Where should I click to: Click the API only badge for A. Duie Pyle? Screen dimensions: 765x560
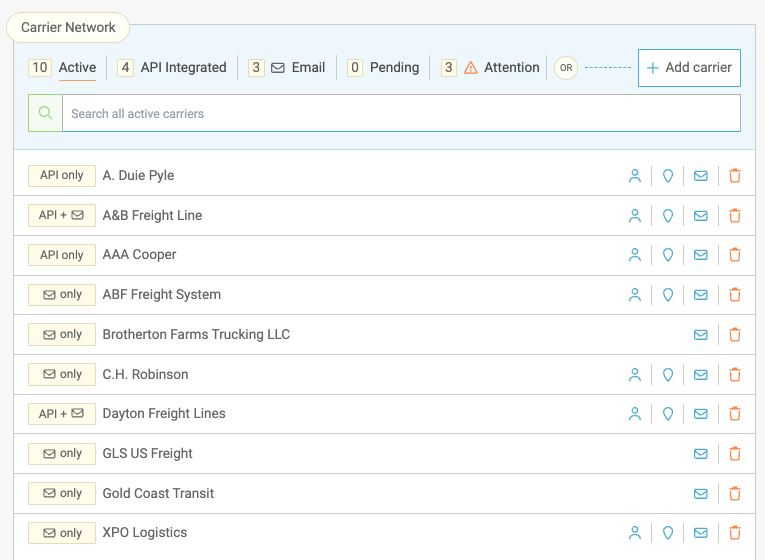click(62, 176)
